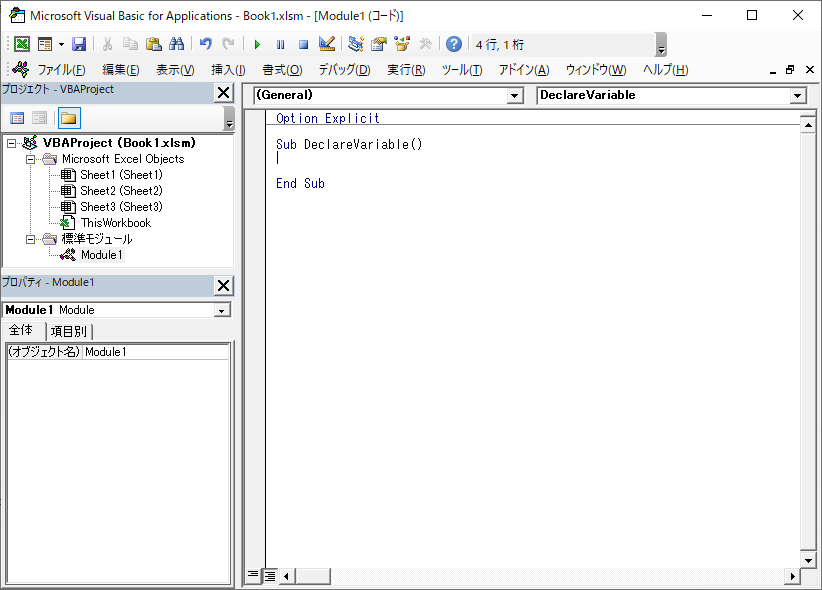Click the horizontal scrollbar right arrow

793,576
